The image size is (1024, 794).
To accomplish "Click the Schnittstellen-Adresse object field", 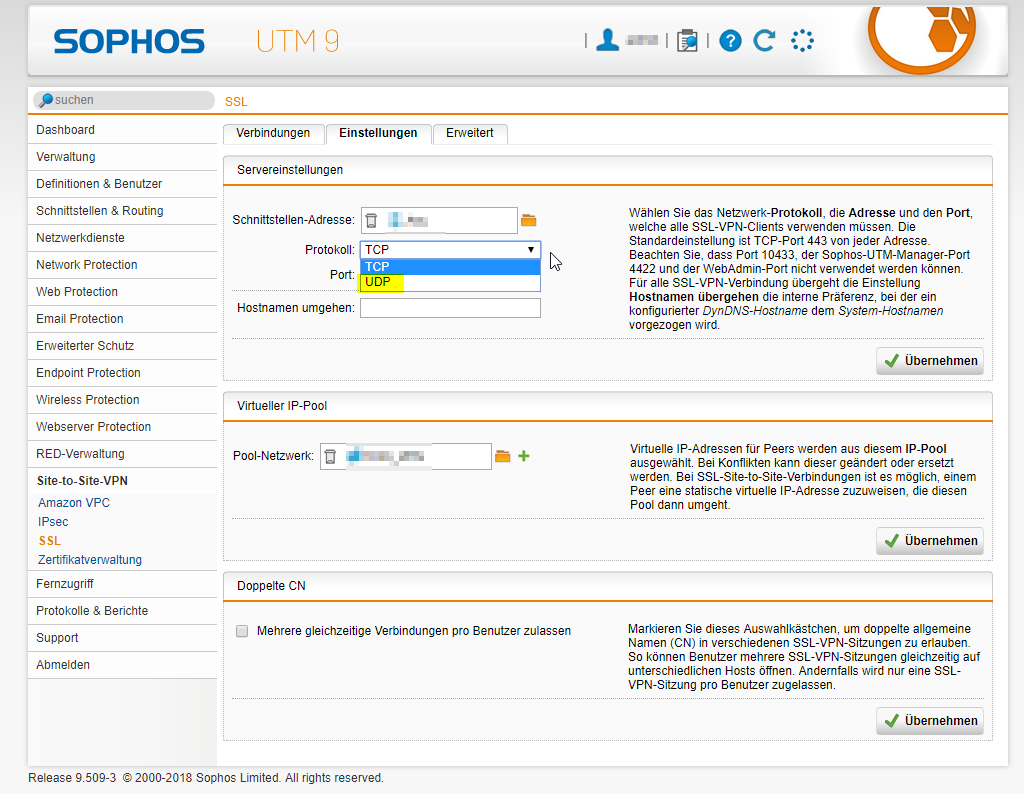I will click(439, 221).
